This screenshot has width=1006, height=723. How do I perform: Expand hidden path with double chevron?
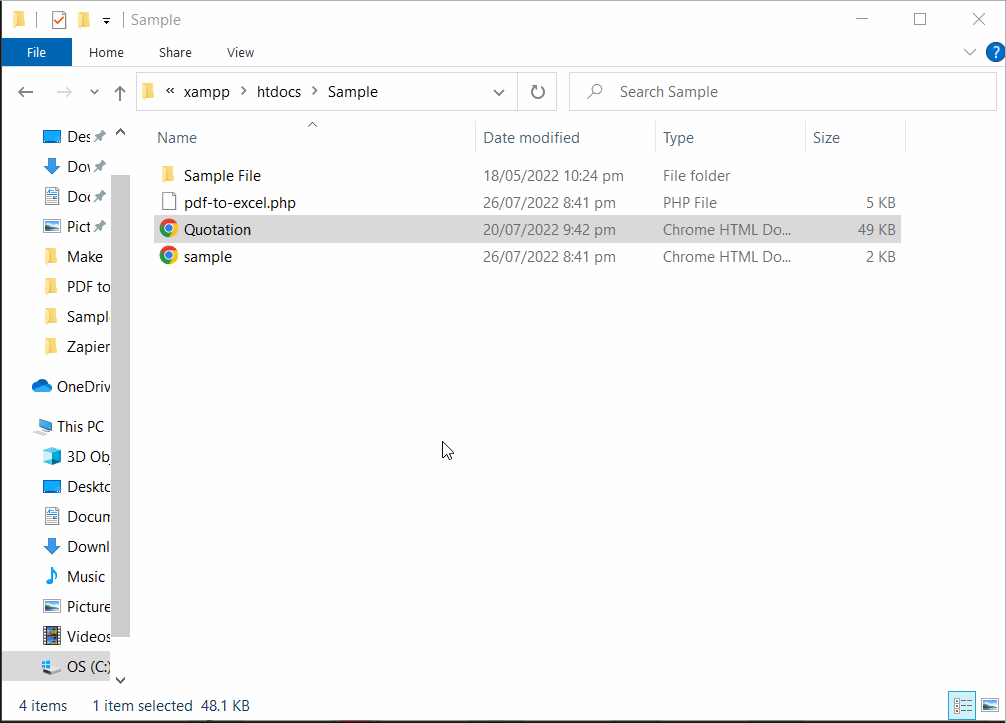coord(170,91)
